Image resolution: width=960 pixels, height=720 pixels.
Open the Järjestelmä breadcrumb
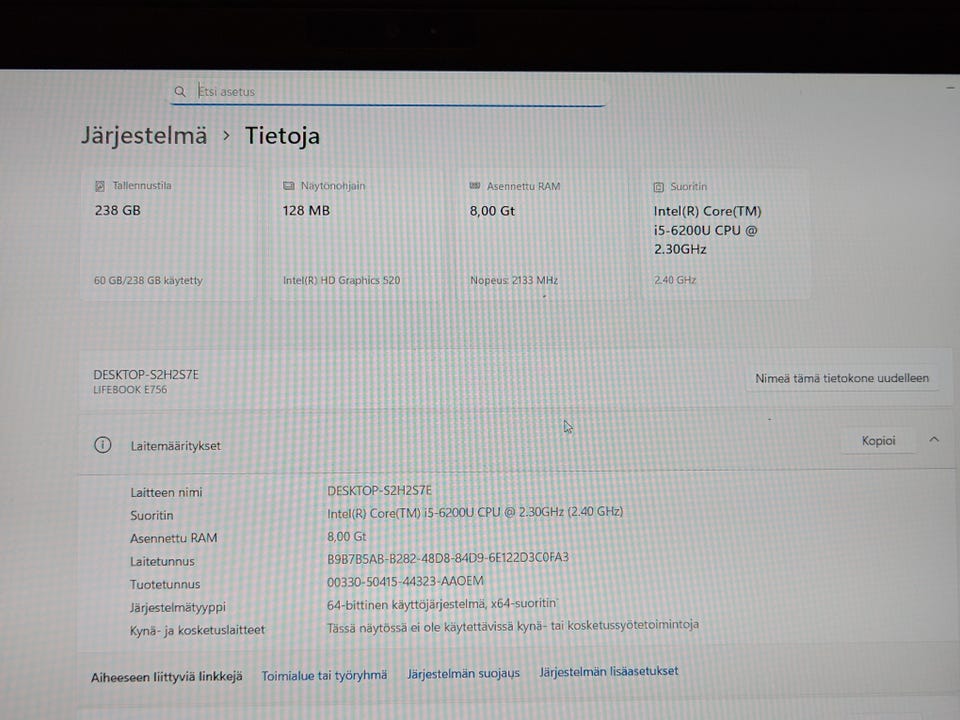144,135
